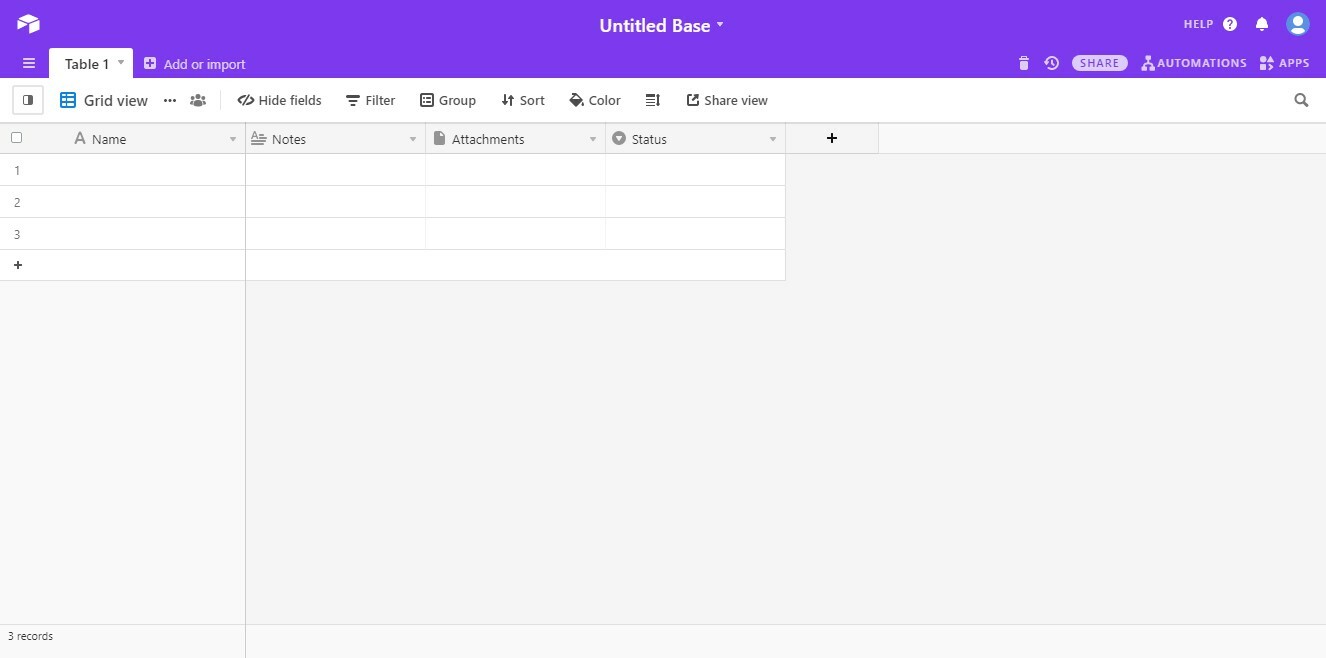This screenshot has width=1326, height=658.
Task: Open Hide fields menu
Action: [279, 100]
